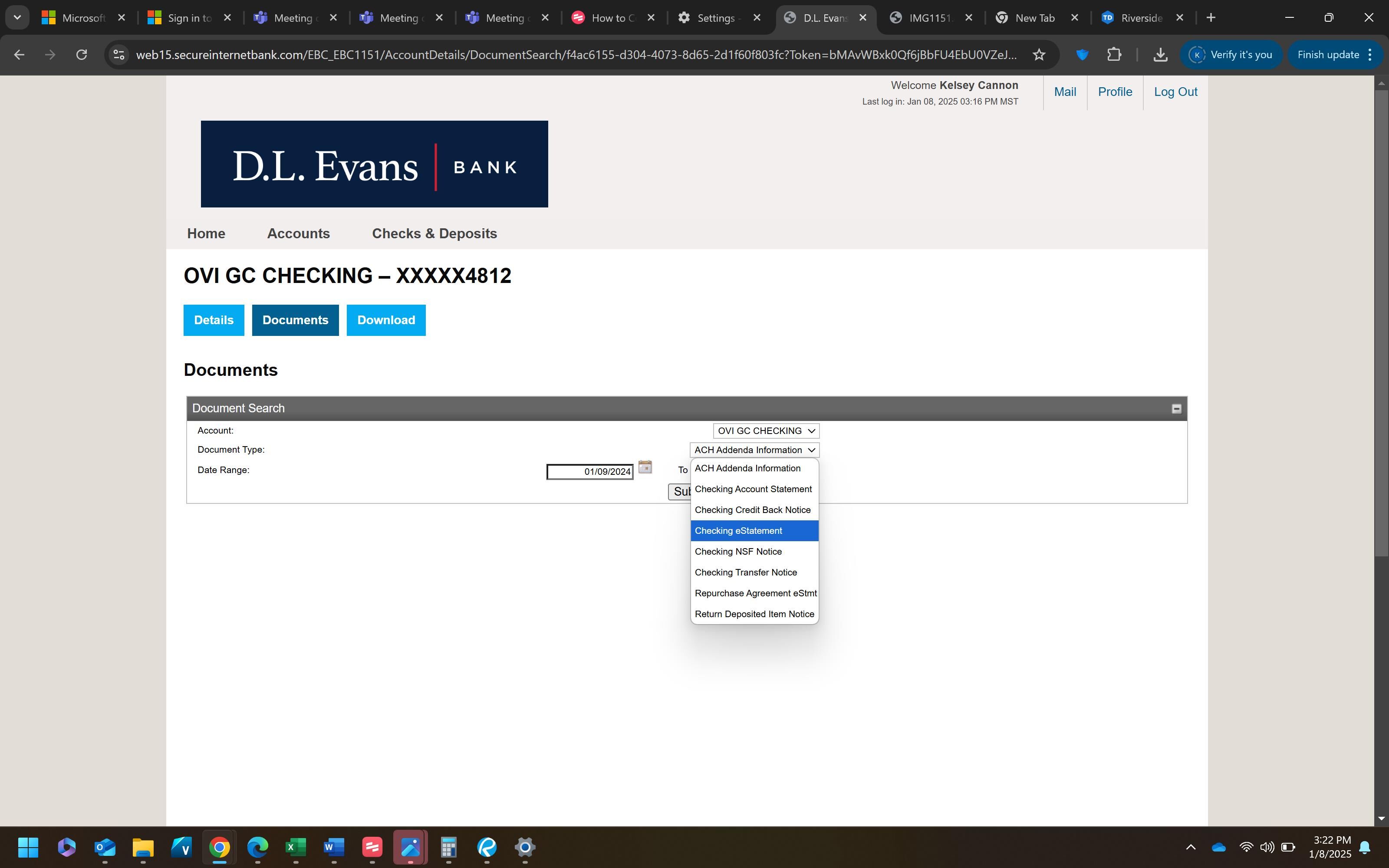
Task: Select ACH Addenda Information option
Action: (x=754, y=468)
